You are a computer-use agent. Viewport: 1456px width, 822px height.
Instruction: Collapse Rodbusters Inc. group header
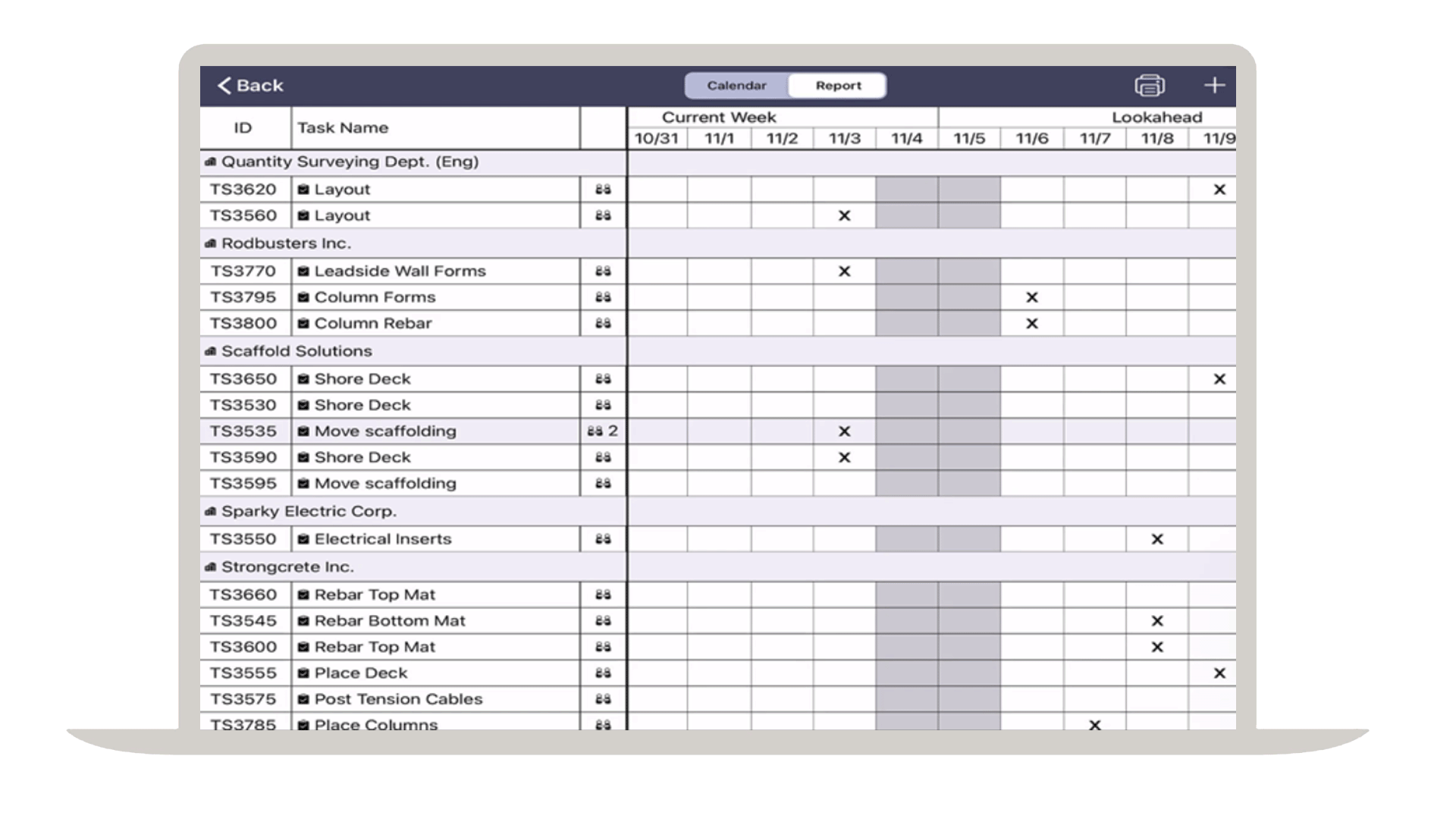(x=285, y=243)
